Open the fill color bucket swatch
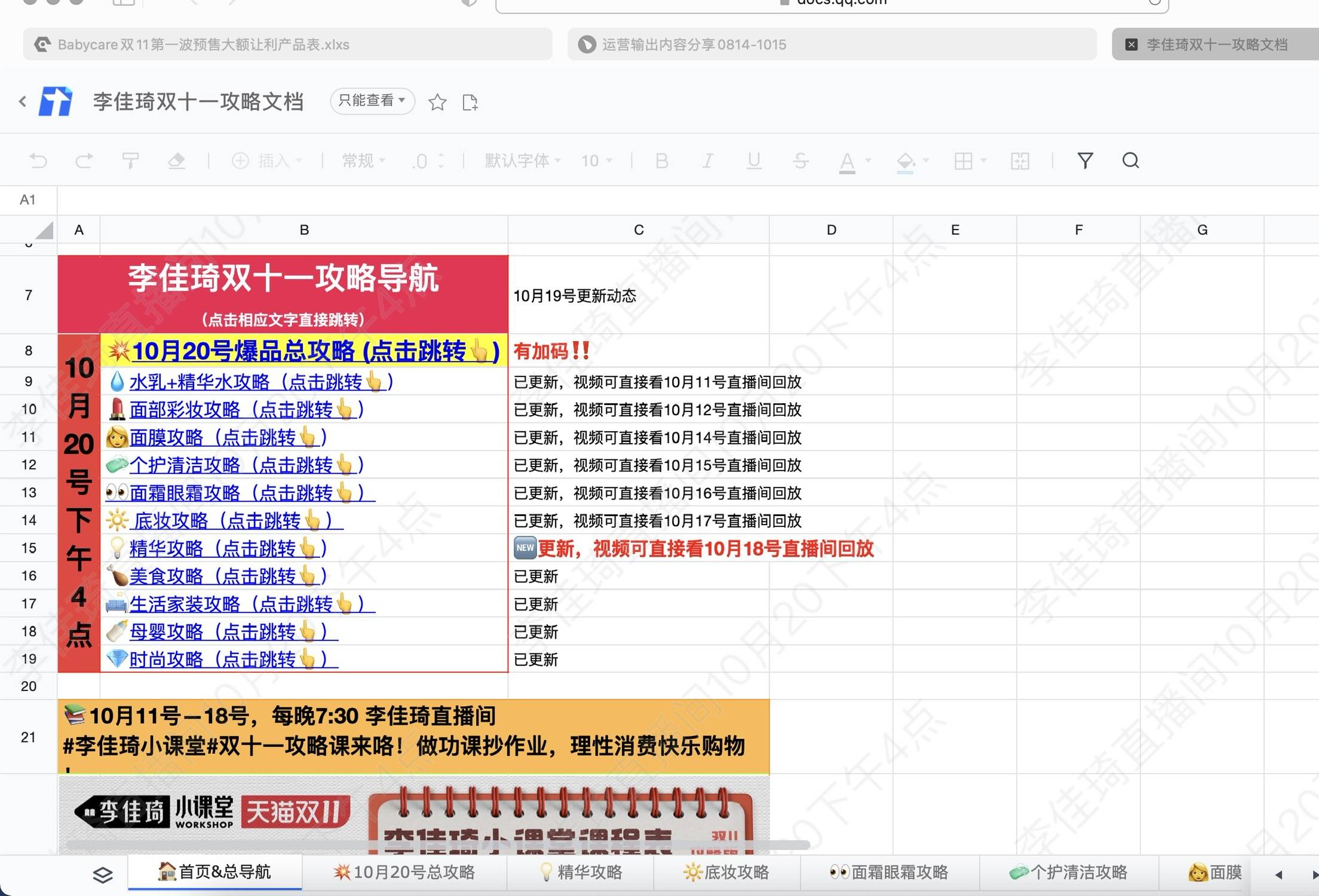 [x=906, y=161]
